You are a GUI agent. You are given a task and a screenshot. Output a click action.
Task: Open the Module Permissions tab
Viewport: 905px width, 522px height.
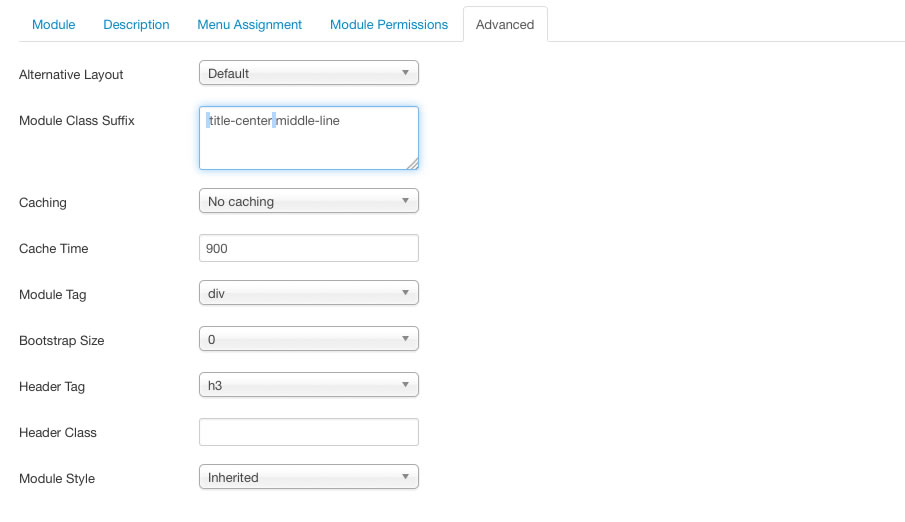(x=389, y=24)
